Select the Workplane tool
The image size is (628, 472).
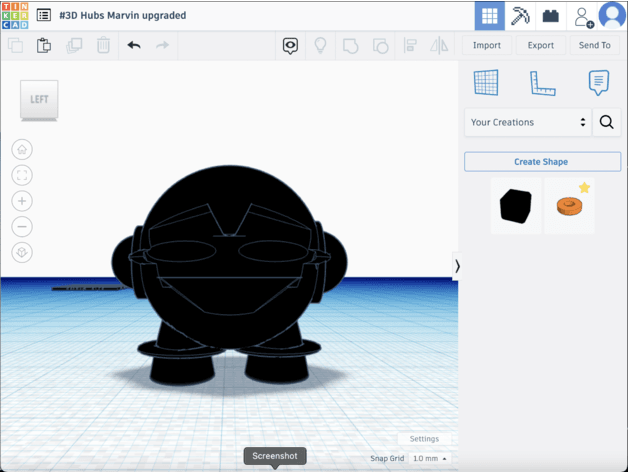[486, 83]
